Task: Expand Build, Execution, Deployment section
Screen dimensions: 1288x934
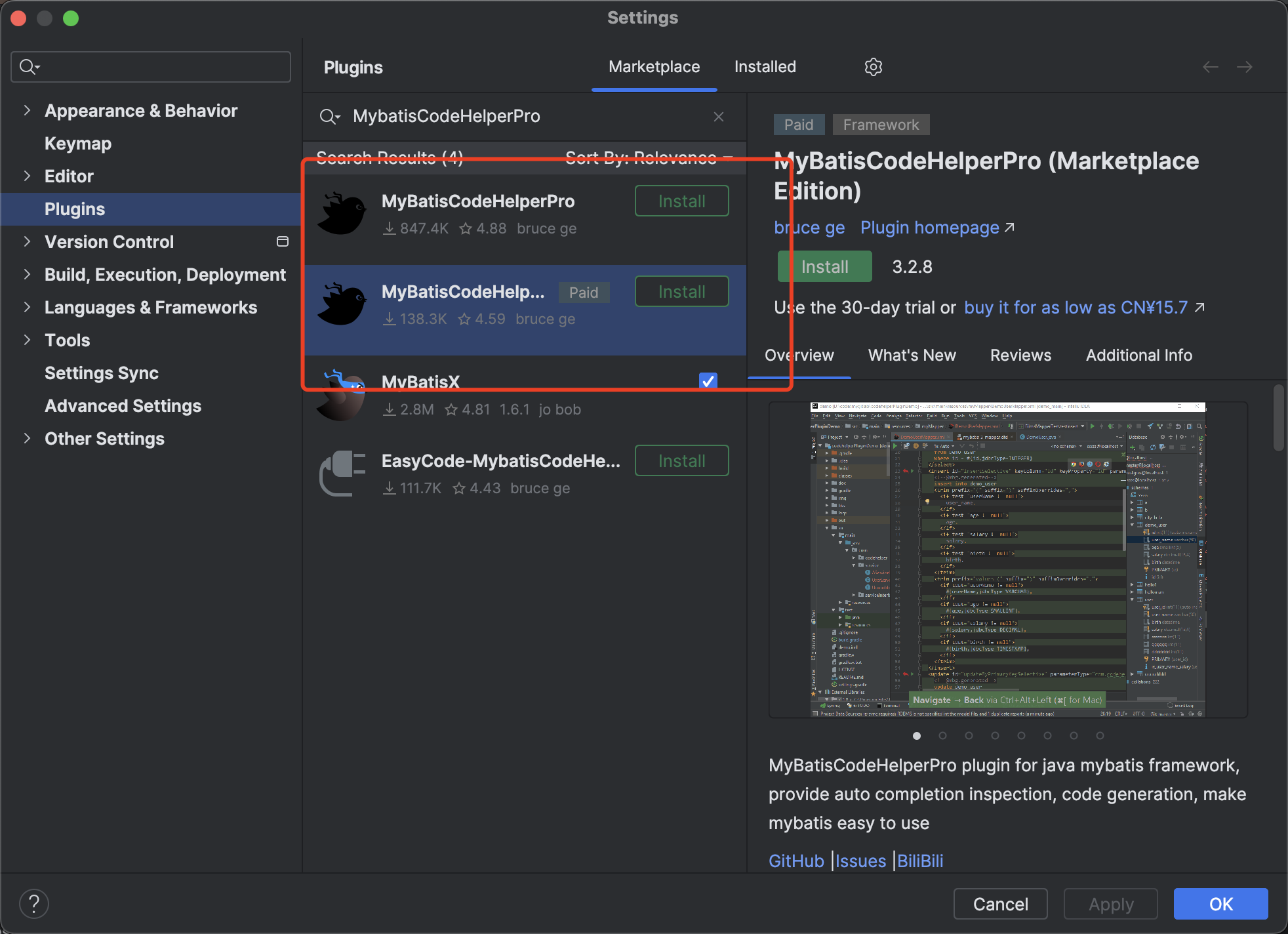Action: [27, 274]
